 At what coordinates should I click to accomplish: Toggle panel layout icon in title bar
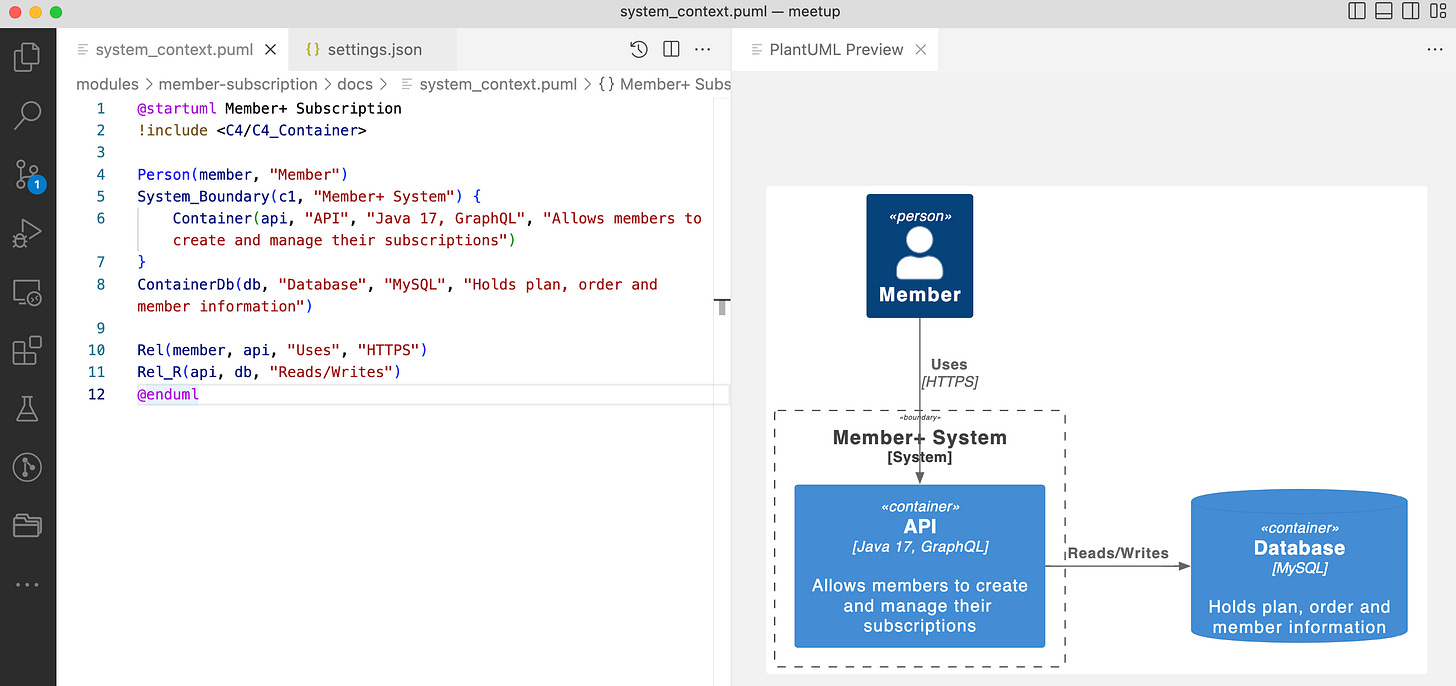[x=1384, y=12]
